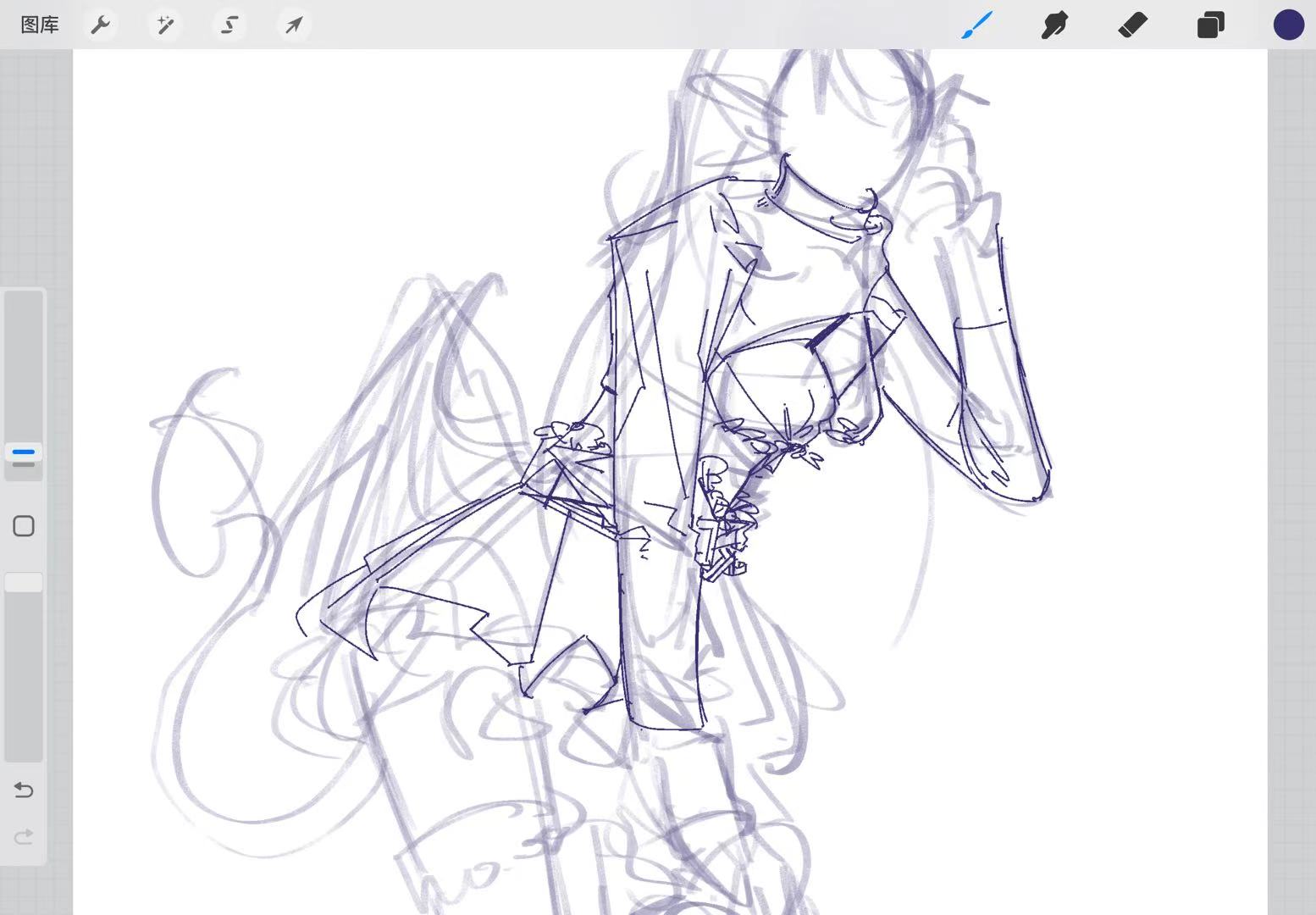Activate the Selection tool (S icon)
The height and width of the screenshot is (915, 1316).
(x=229, y=25)
